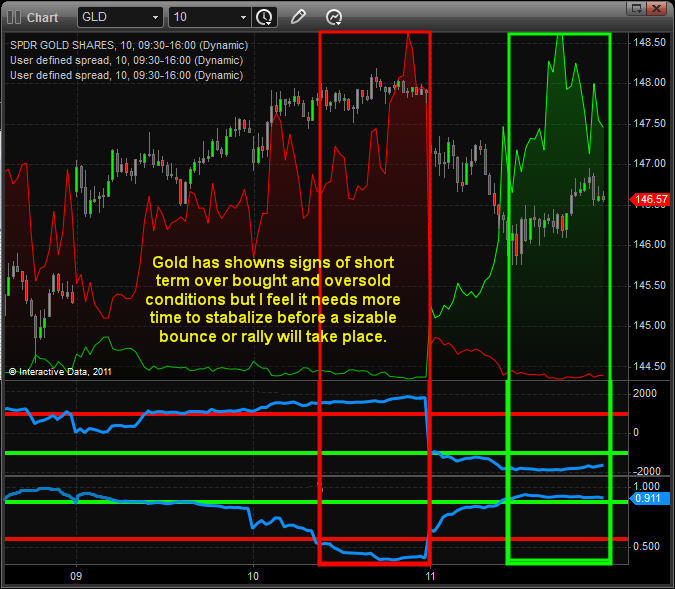Click the 0.911 indicator value label
This screenshot has width=675, height=589.
click(x=649, y=497)
